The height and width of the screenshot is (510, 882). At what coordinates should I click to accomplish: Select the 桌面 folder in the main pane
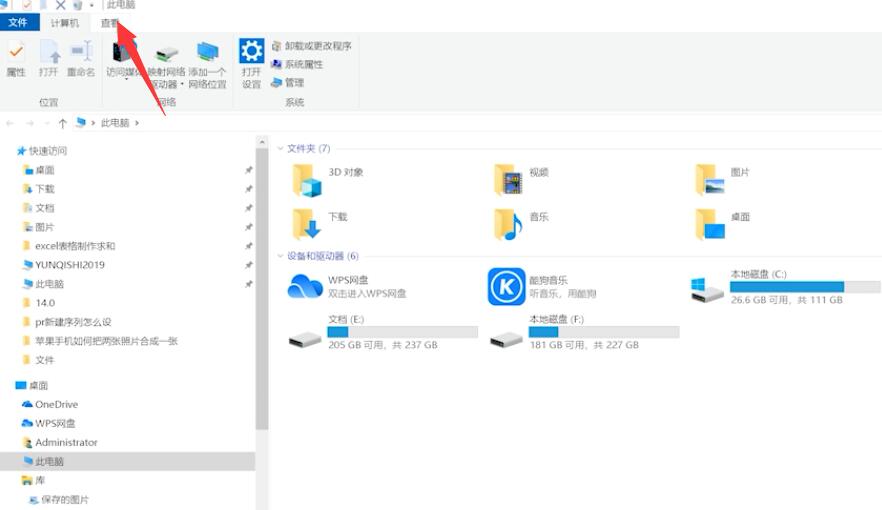[x=710, y=224]
